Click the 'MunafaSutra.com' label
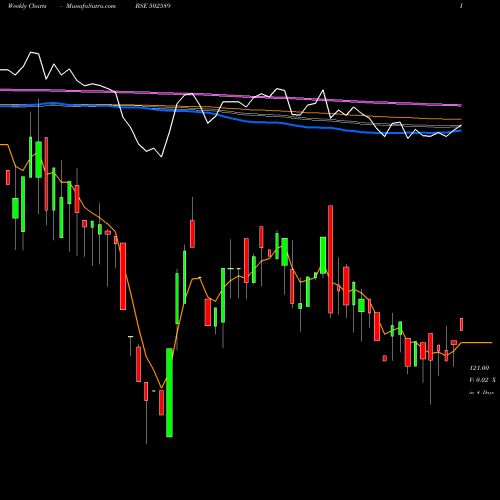Viewport: 500px width, 500px height. (x=91, y=6)
